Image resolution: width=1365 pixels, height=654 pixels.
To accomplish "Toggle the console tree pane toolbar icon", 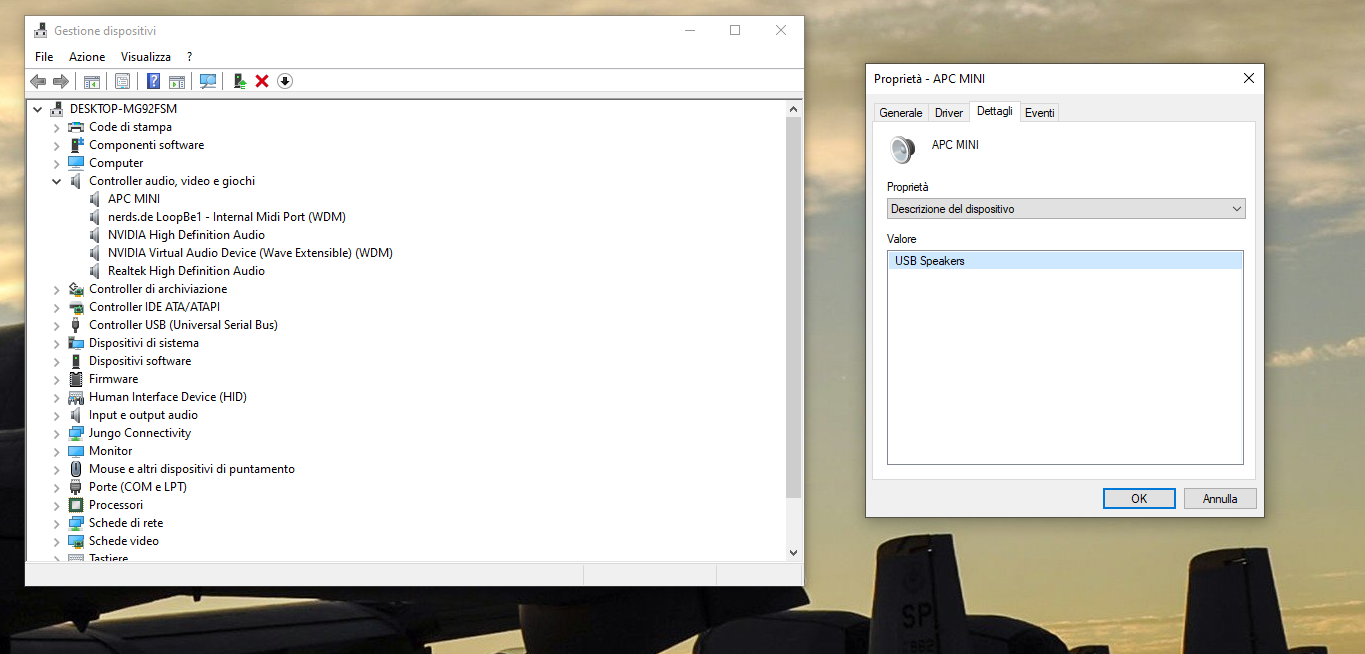I will [x=91, y=81].
